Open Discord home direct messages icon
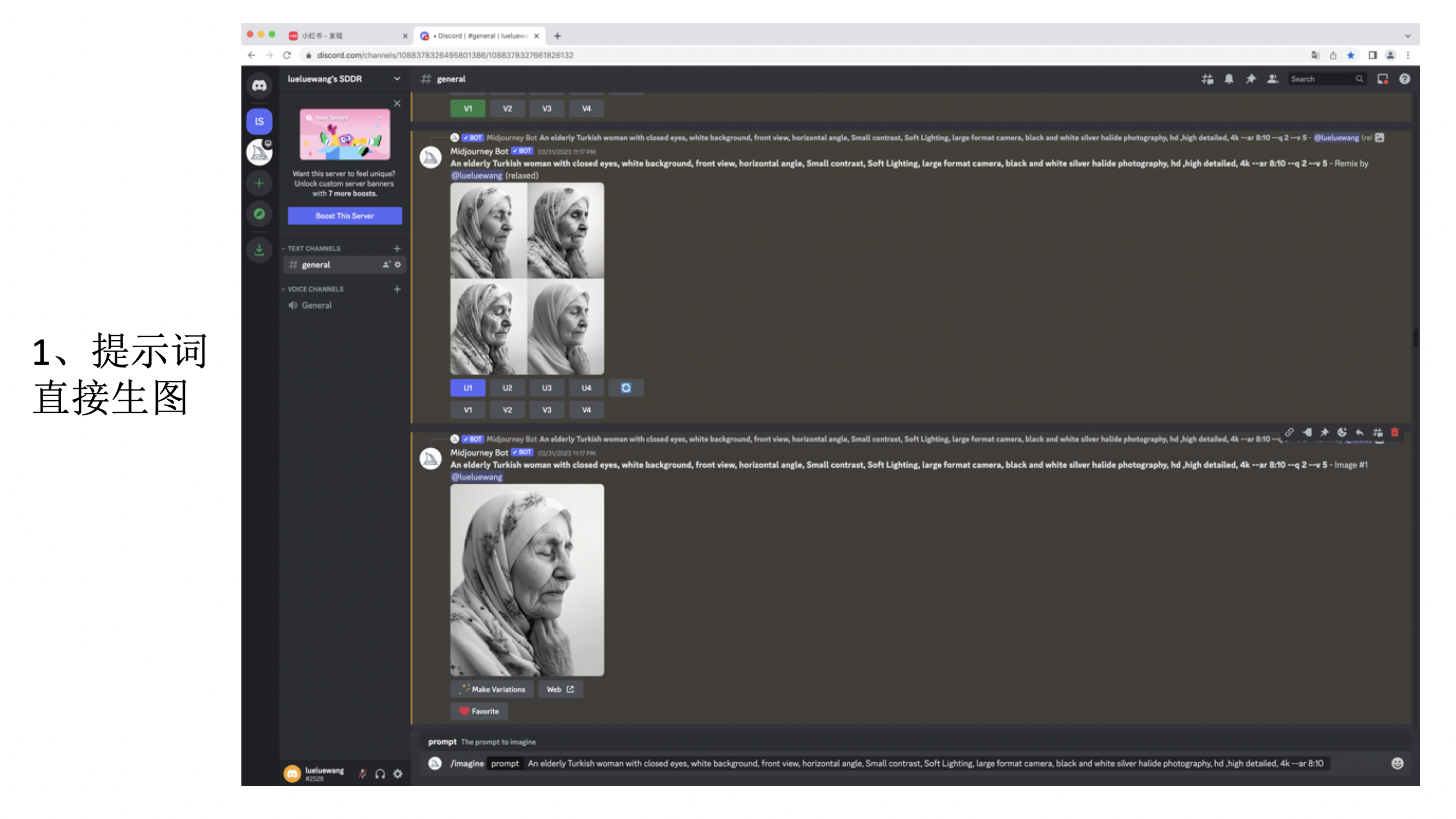Image resolution: width=1456 pixels, height=819 pixels. tap(259, 85)
